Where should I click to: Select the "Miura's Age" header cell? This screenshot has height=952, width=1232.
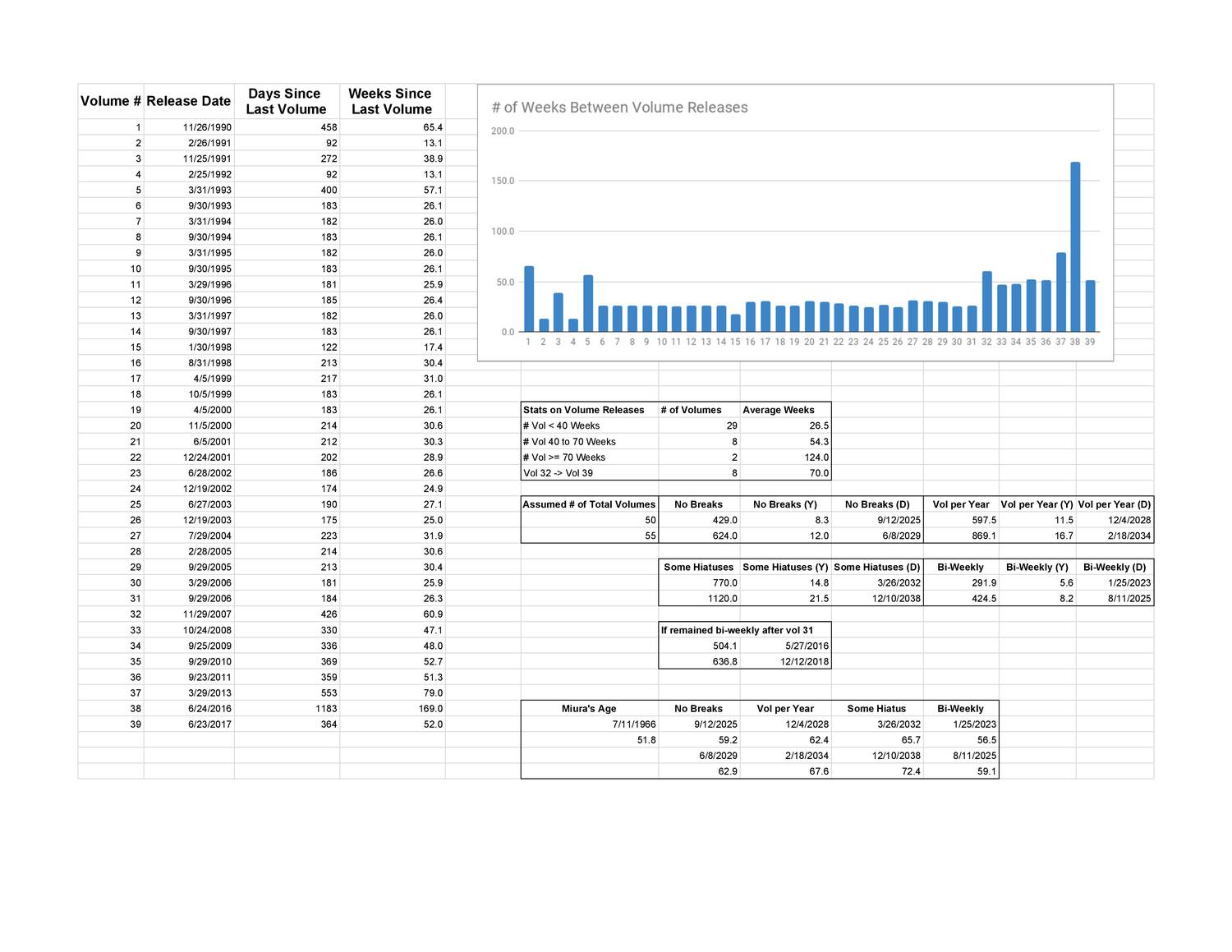[590, 708]
